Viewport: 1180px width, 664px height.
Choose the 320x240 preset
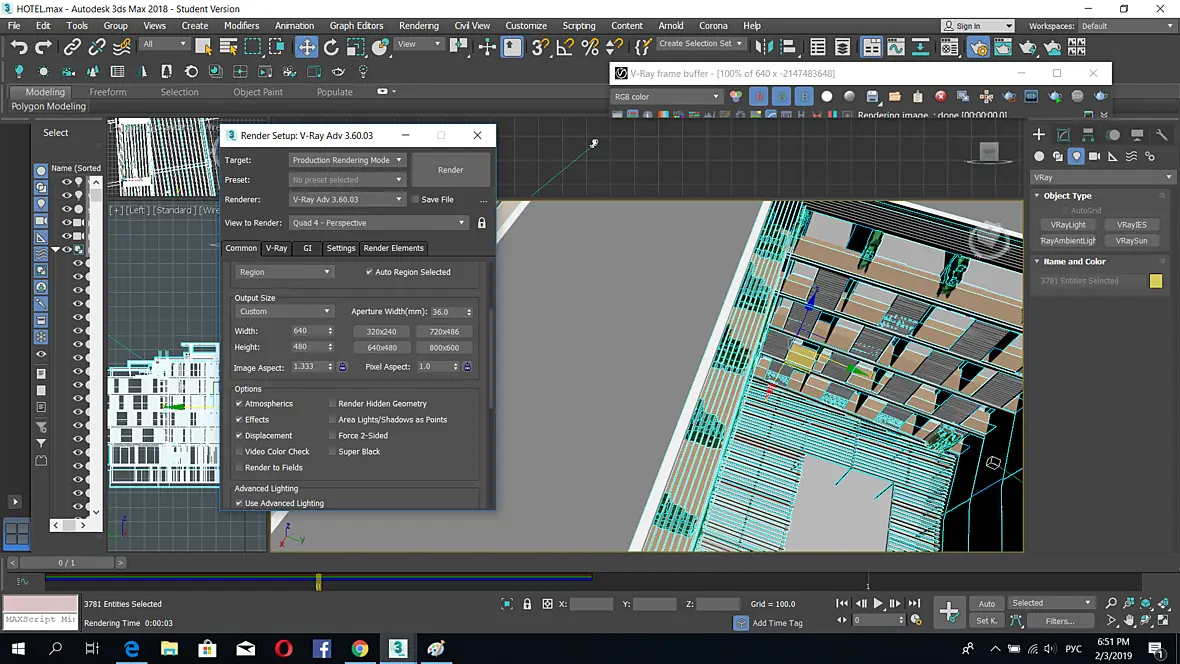[382, 331]
